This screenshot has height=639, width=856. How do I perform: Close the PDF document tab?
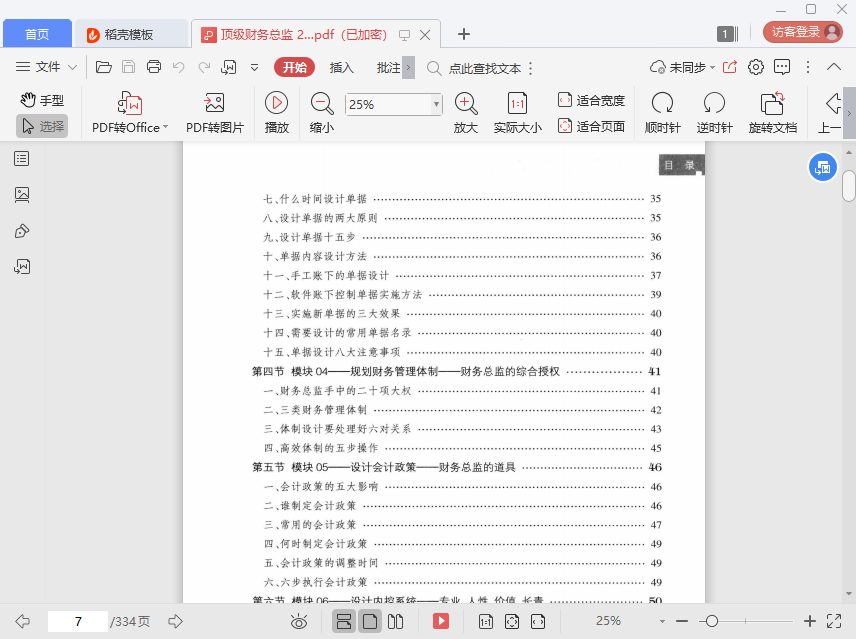point(425,35)
